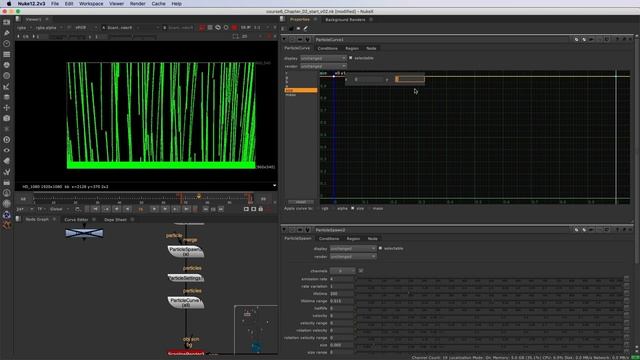Open the Draw nodes toolbar icon

7,33
